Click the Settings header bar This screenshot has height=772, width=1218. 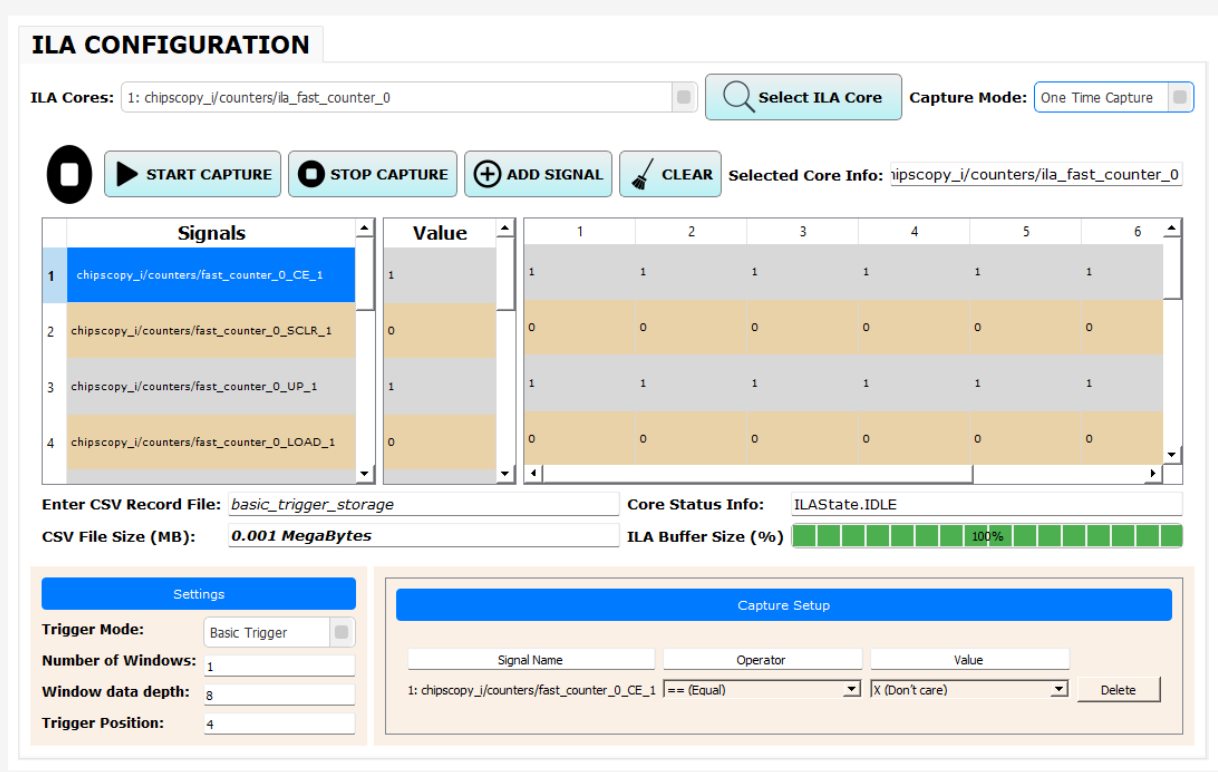(x=198, y=594)
